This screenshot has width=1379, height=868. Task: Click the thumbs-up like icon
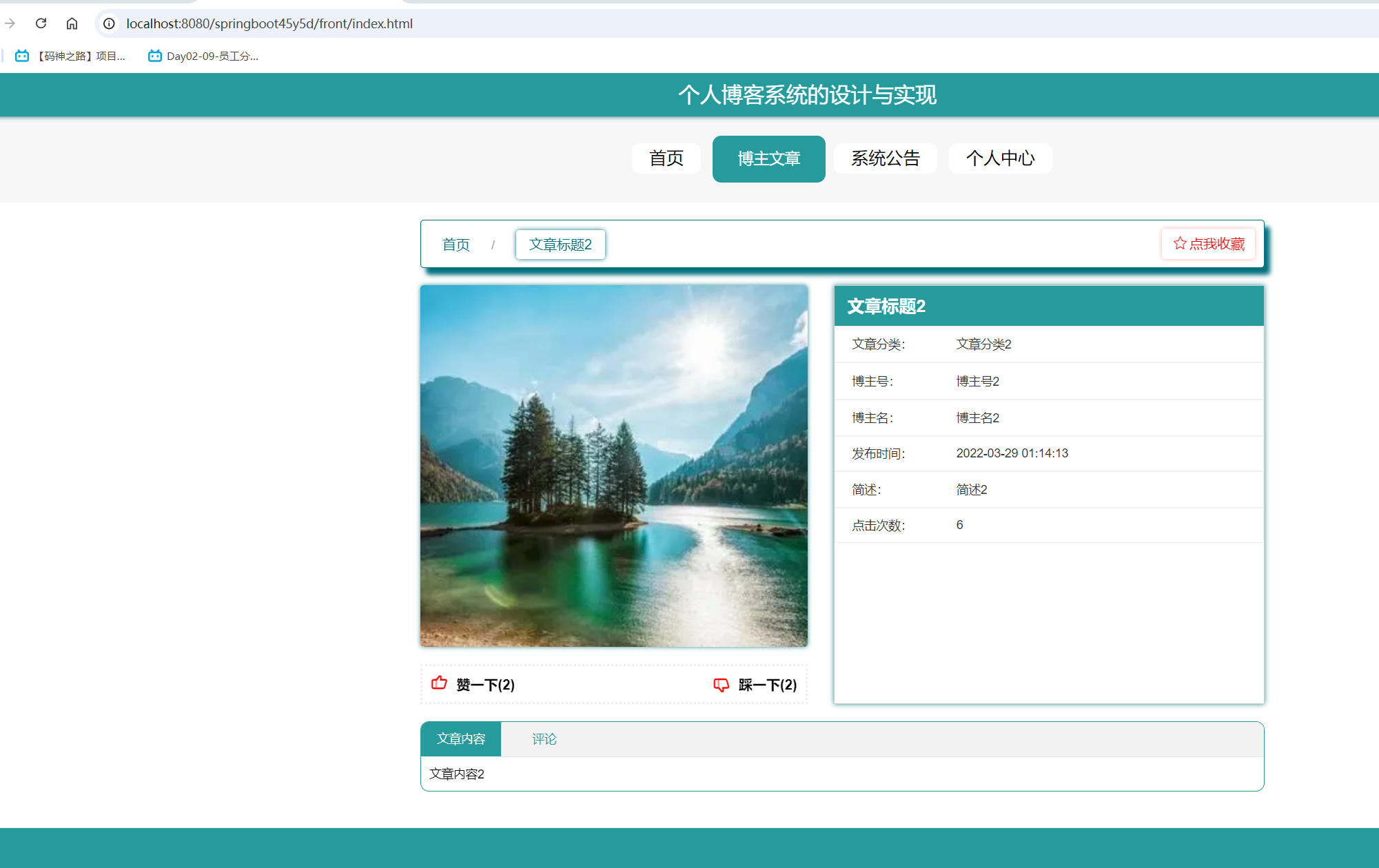439,683
